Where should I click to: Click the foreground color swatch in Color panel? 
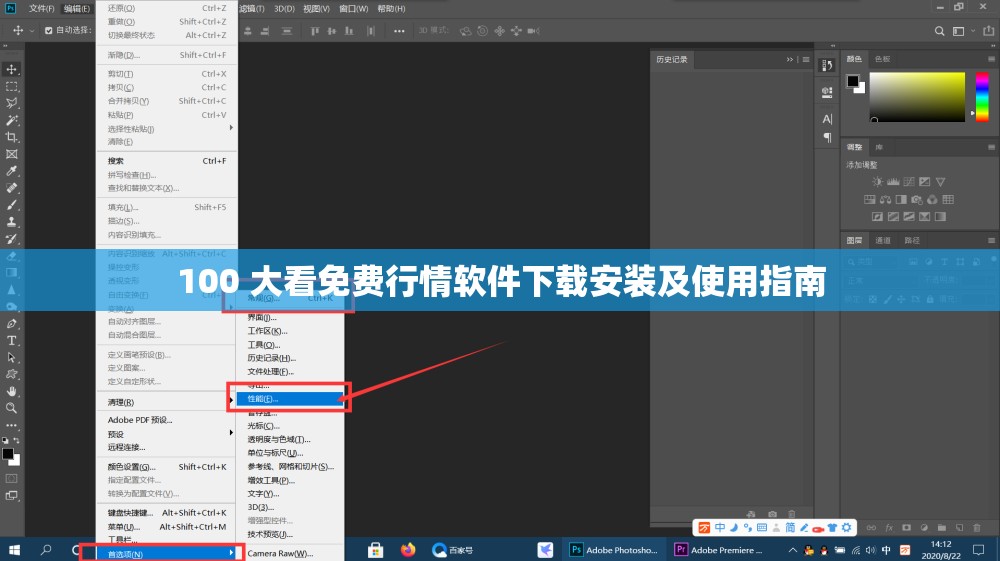click(x=853, y=81)
